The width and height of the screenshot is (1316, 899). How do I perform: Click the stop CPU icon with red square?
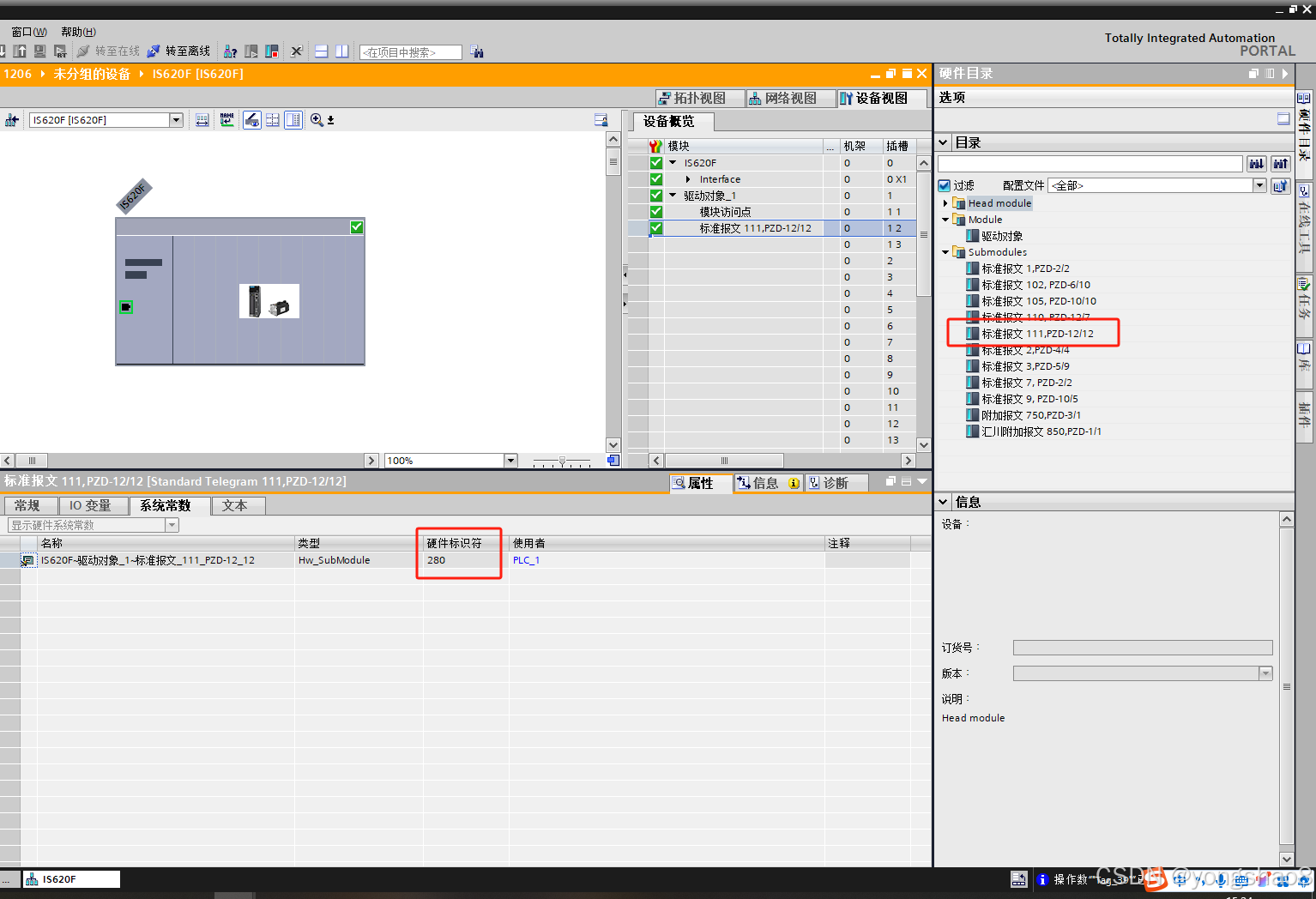[x=272, y=51]
